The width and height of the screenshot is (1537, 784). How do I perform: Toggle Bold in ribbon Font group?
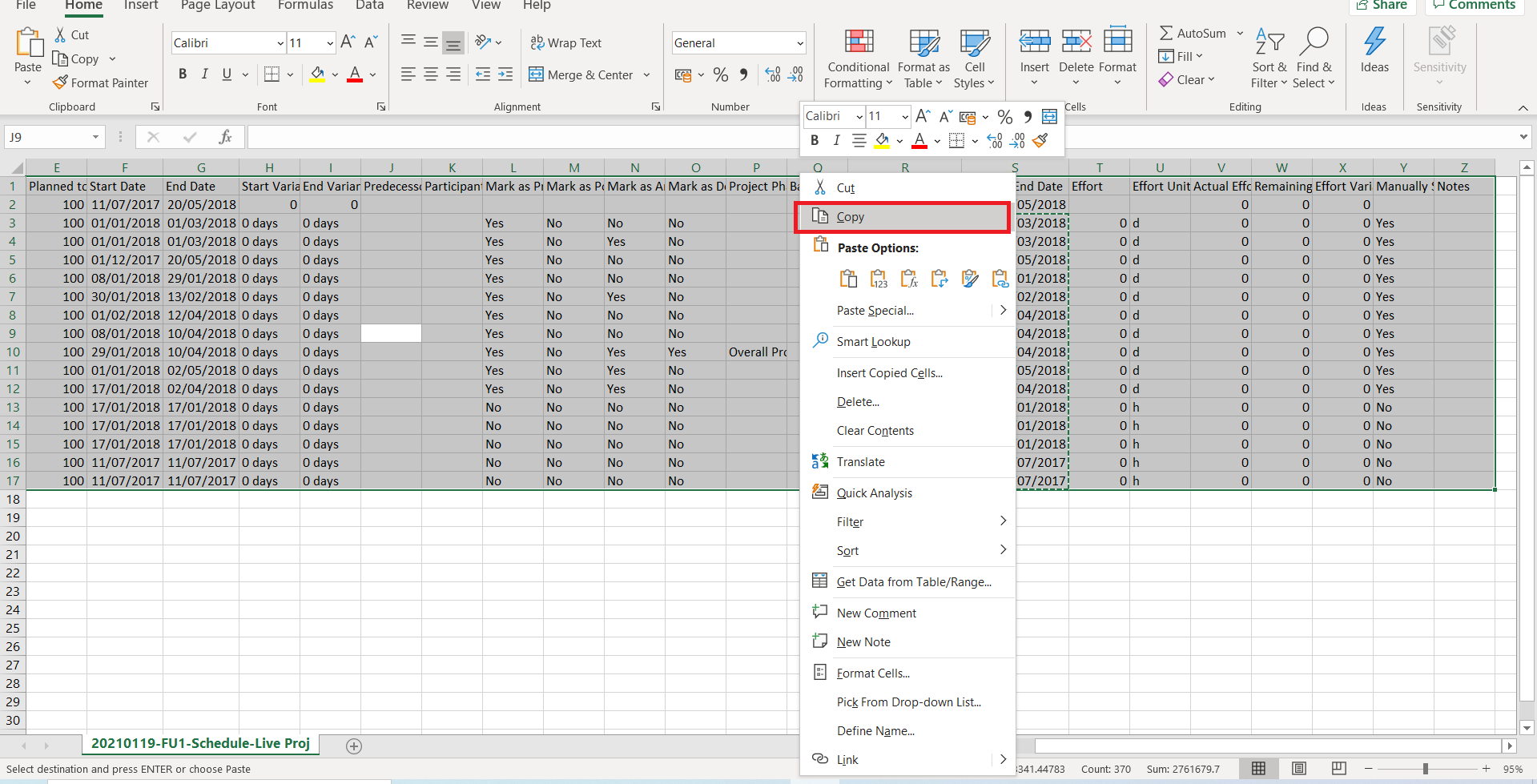tap(183, 74)
